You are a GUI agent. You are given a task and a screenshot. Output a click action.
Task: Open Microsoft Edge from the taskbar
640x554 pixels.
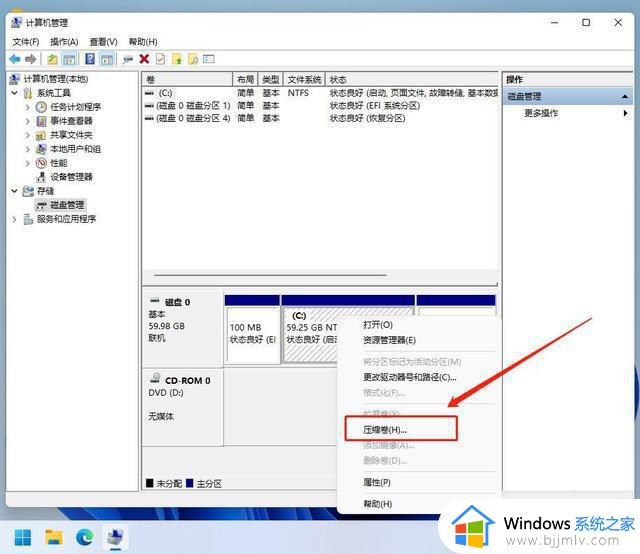tap(84, 538)
